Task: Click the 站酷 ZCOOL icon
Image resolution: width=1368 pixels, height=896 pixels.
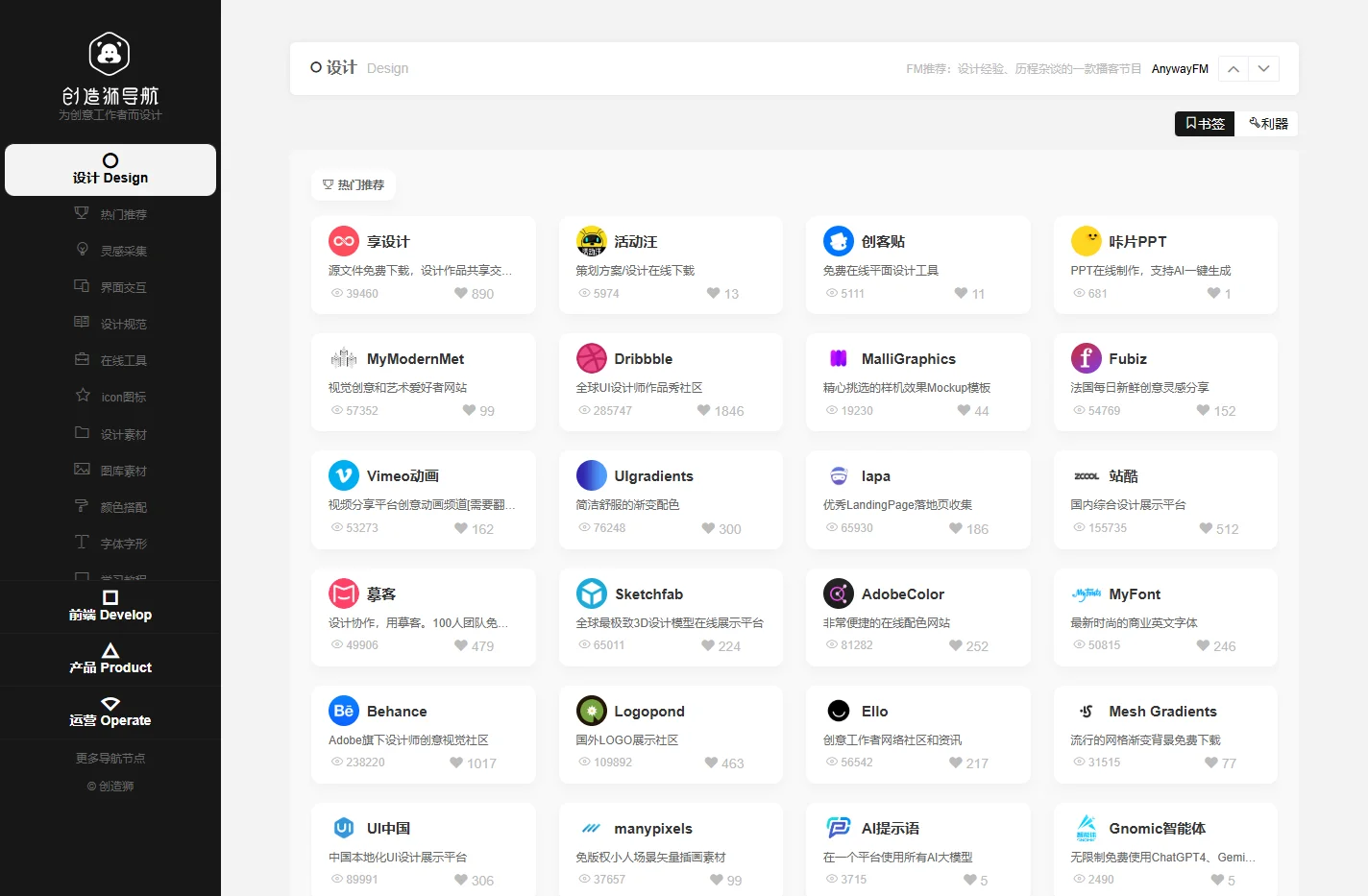Action: point(1087,475)
